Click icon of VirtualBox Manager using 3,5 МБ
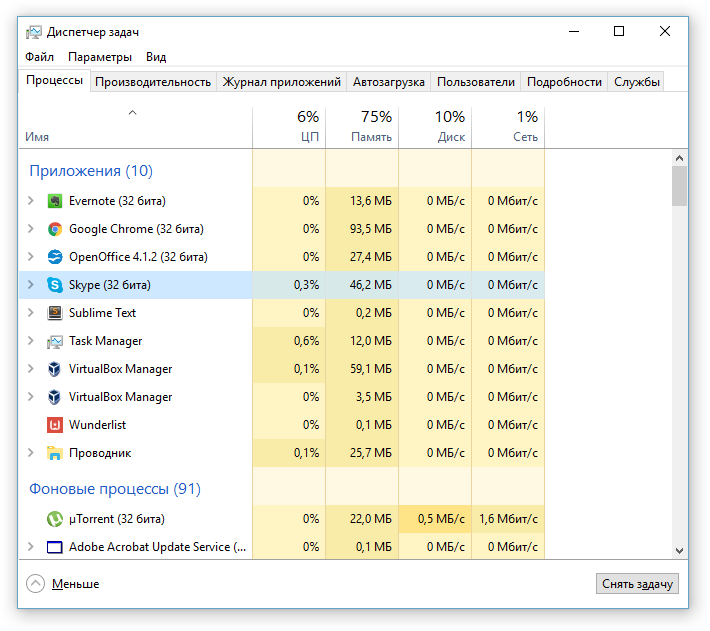The width and height of the screenshot is (710, 631). click(55, 397)
